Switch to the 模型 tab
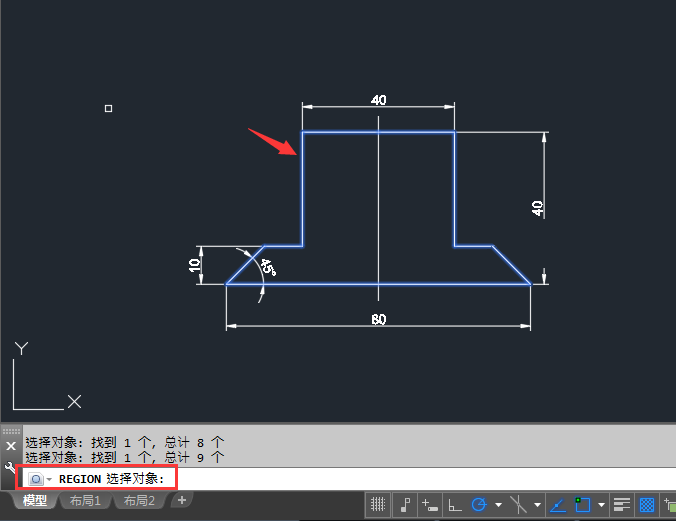The image size is (676, 521). pyautogui.click(x=34, y=501)
